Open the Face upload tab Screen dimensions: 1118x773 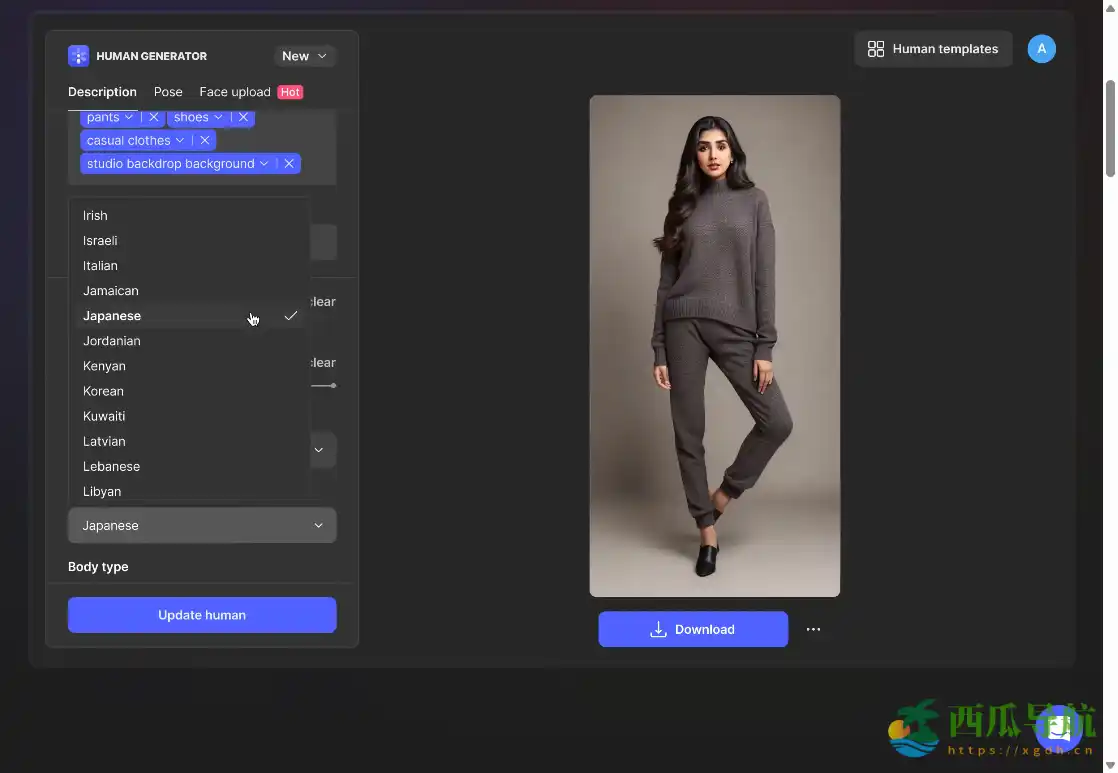(235, 92)
